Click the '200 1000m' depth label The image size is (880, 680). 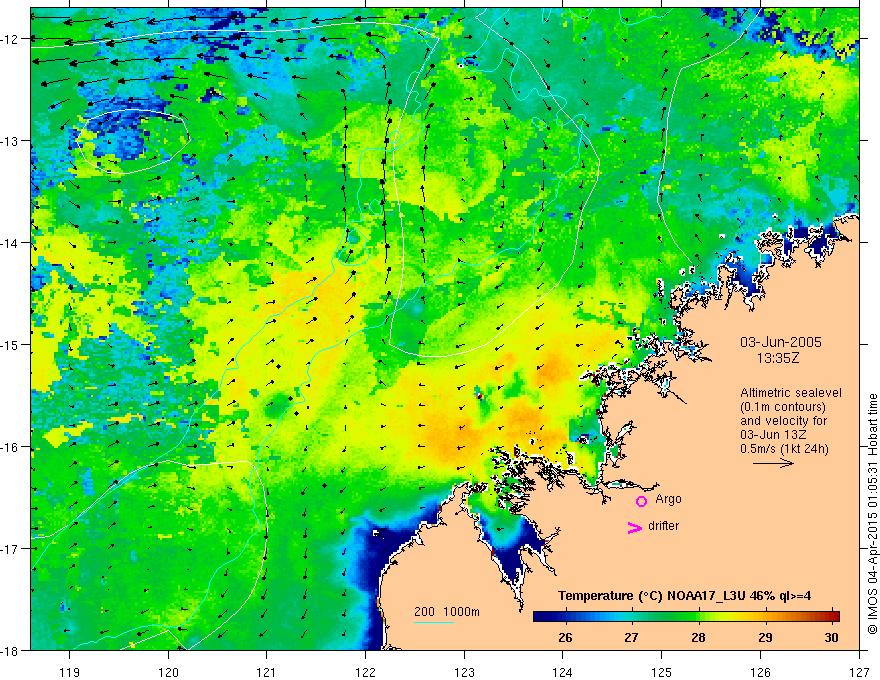point(447,612)
